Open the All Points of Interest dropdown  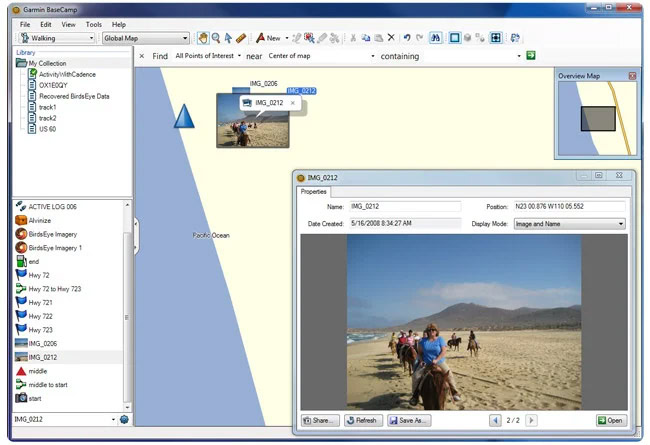(x=208, y=56)
